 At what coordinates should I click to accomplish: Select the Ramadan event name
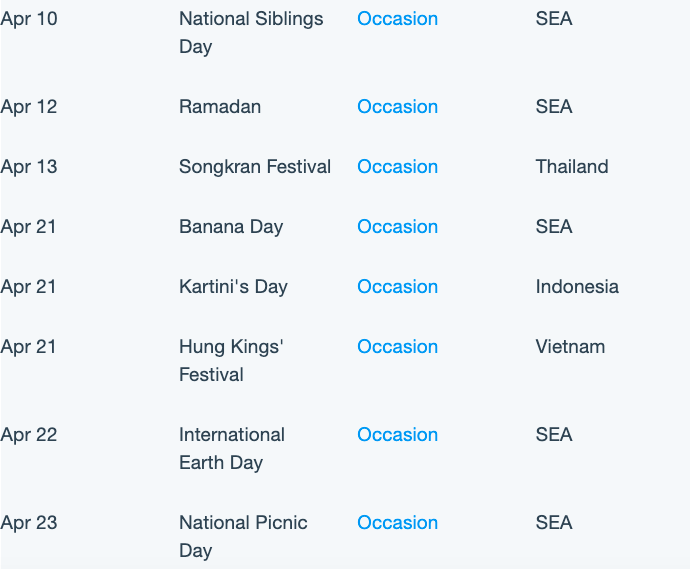(x=220, y=107)
